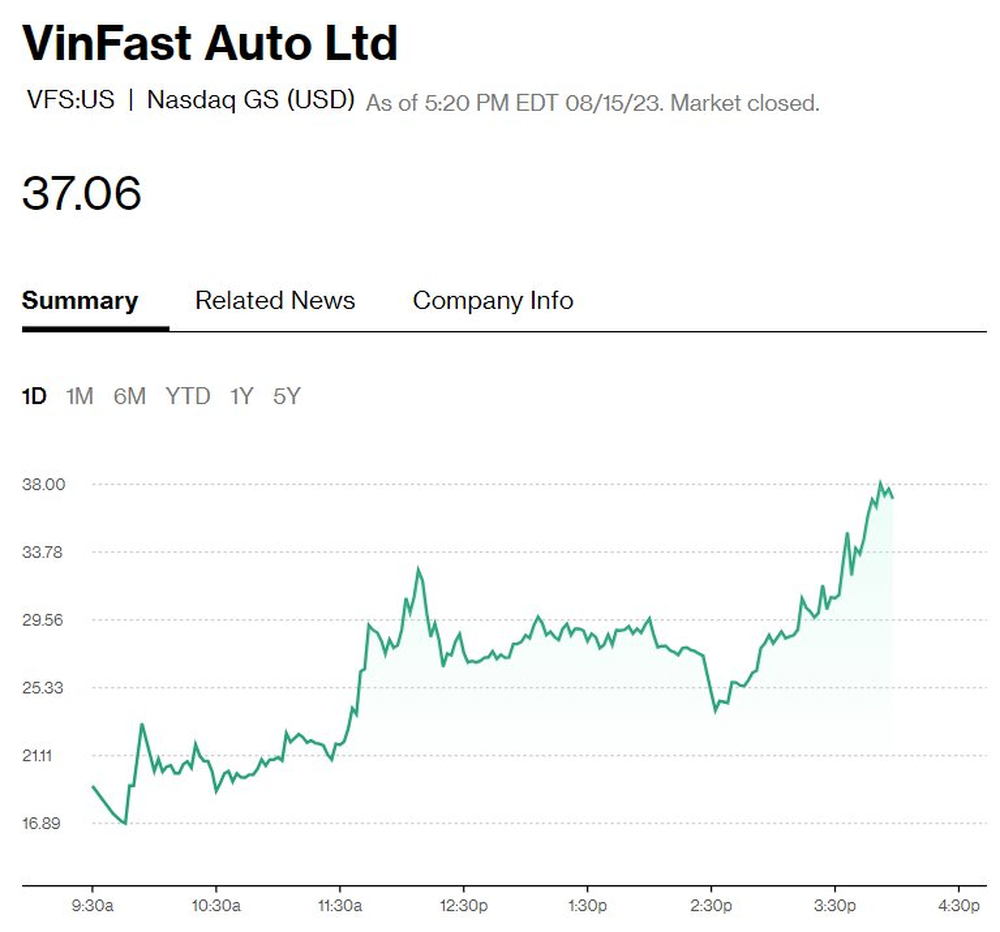Click the chart's highest peak near 38.00
The image size is (1000, 932).
click(x=881, y=483)
